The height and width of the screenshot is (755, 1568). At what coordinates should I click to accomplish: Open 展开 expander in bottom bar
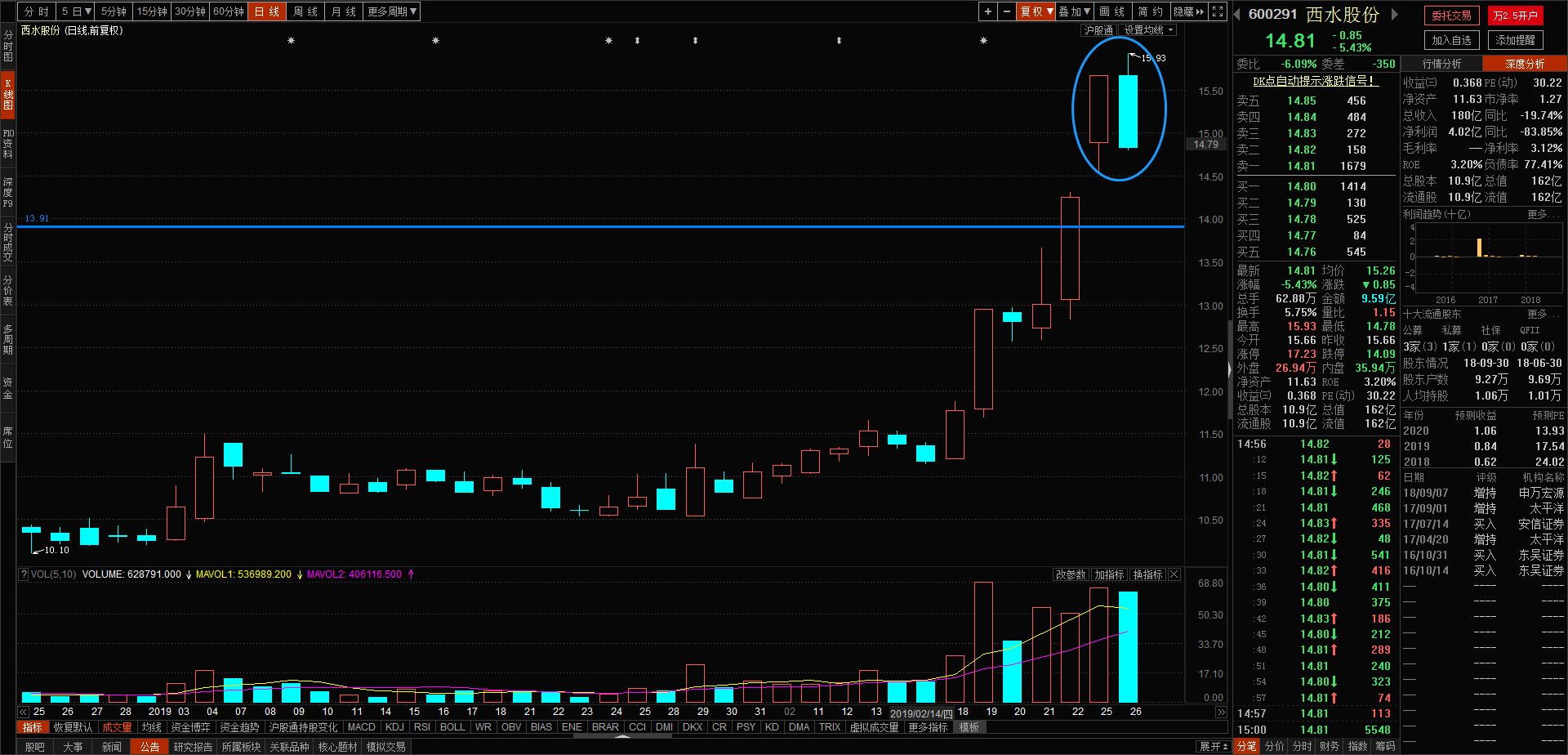[1214, 747]
